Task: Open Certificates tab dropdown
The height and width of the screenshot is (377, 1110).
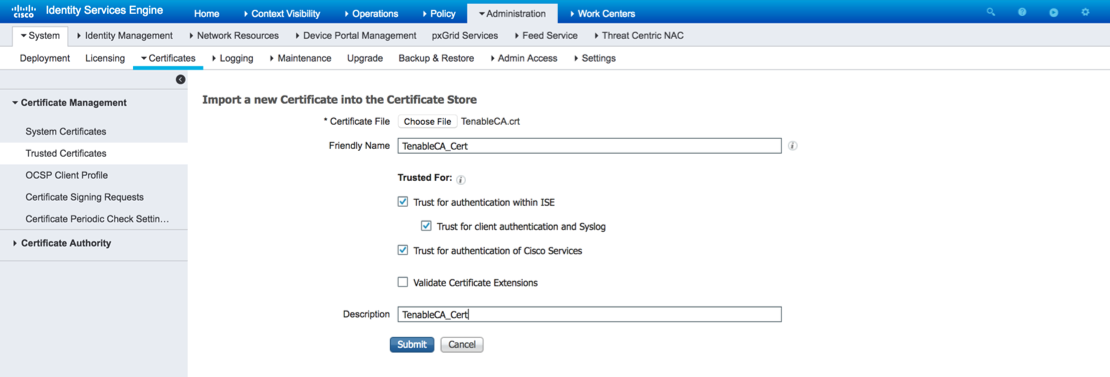Action: (168, 58)
